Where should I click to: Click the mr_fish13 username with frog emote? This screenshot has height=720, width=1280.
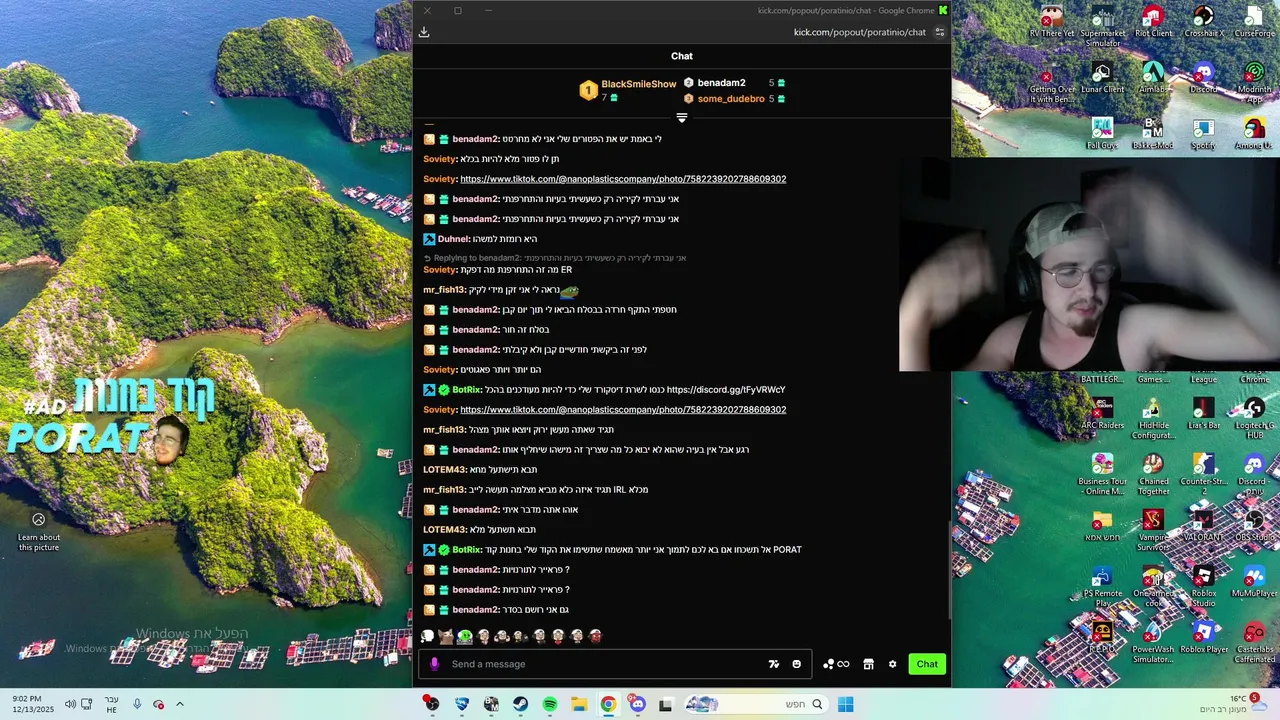click(443, 289)
